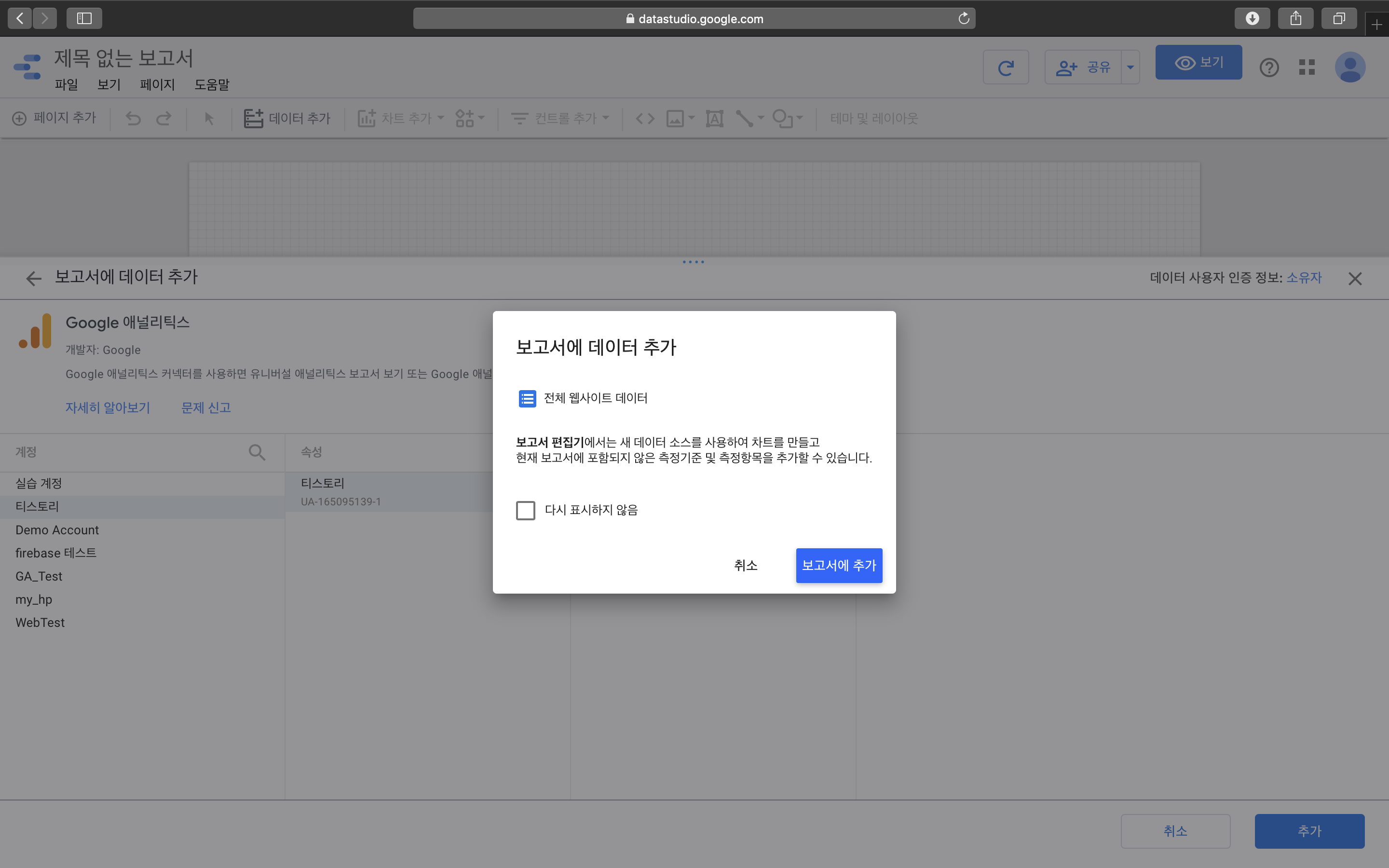Close the data add panel
This screenshot has width=1389, height=868.
(1355, 278)
